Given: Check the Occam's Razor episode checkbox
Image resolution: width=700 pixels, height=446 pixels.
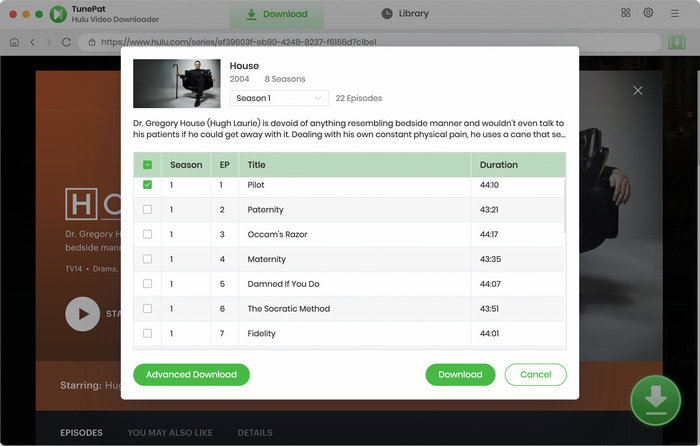Looking at the screenshot, I should coord(147,234).
